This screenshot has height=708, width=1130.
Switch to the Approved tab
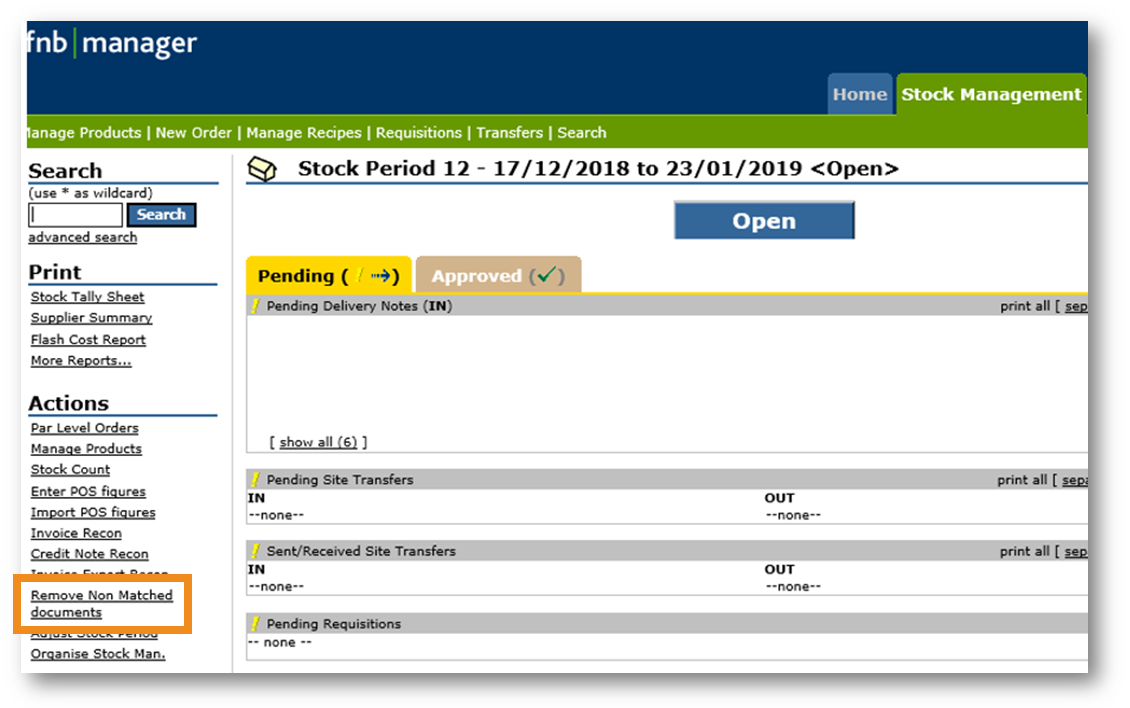(x=497, y=276)
